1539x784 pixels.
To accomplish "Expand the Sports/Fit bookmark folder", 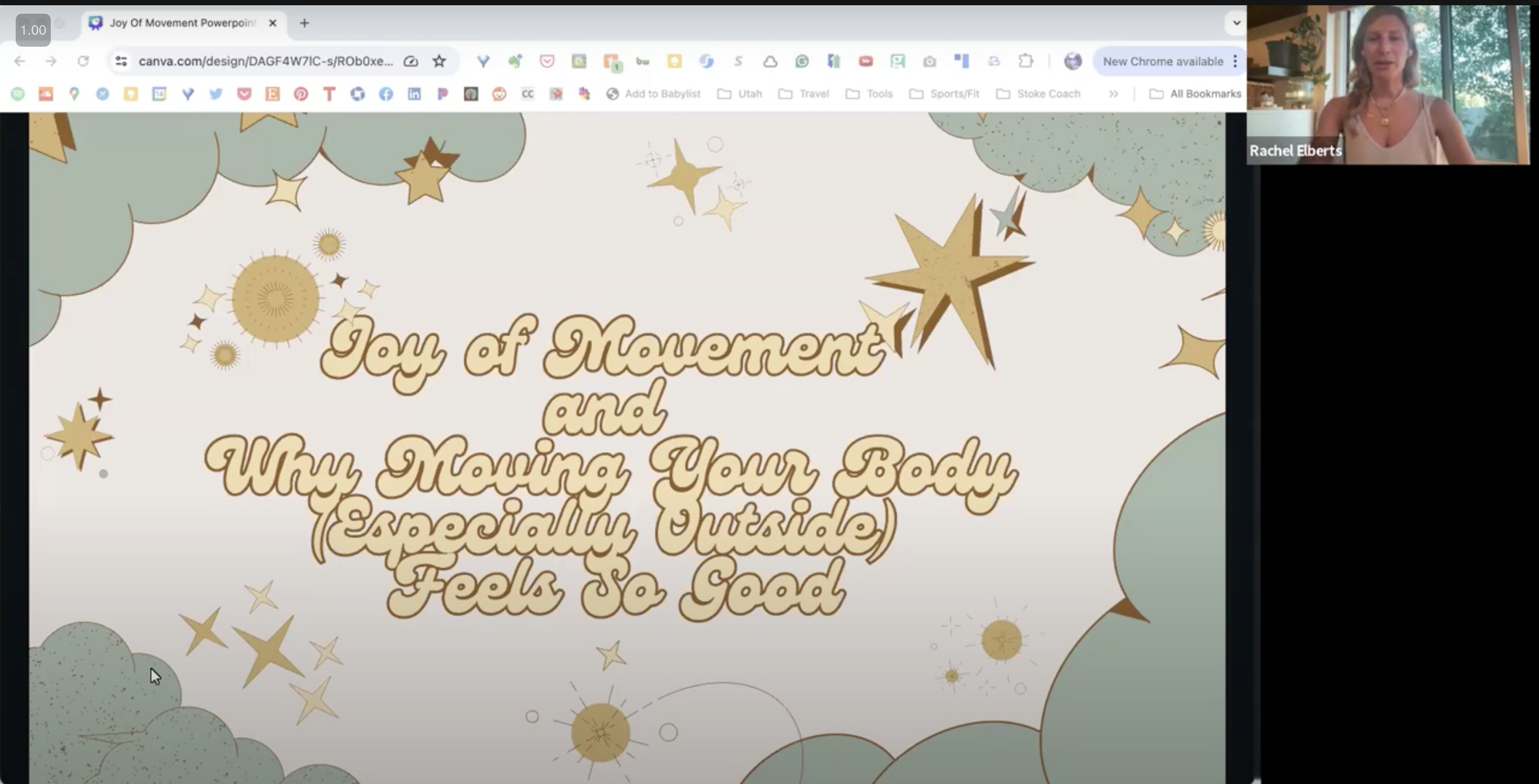I will (945, 94).
